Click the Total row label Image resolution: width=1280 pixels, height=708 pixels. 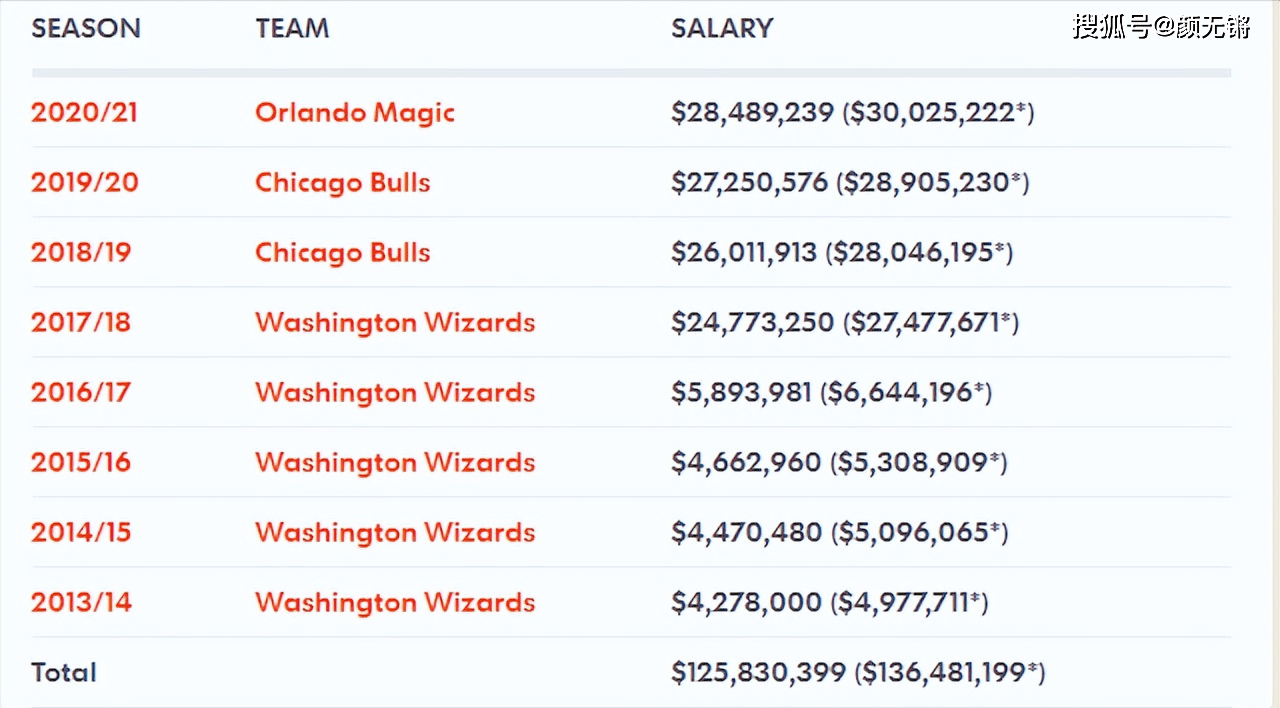coord(64,672)
